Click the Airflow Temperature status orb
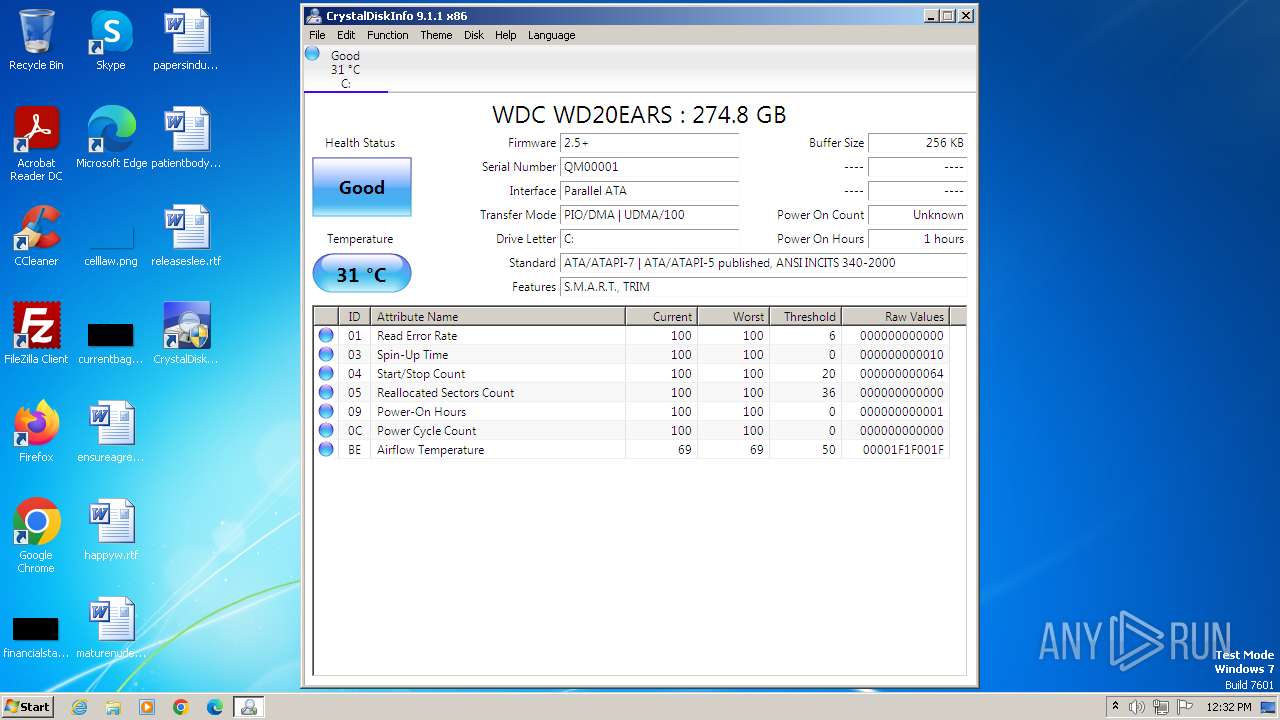This screenshot has width=1280, height=720. [326, 450]
